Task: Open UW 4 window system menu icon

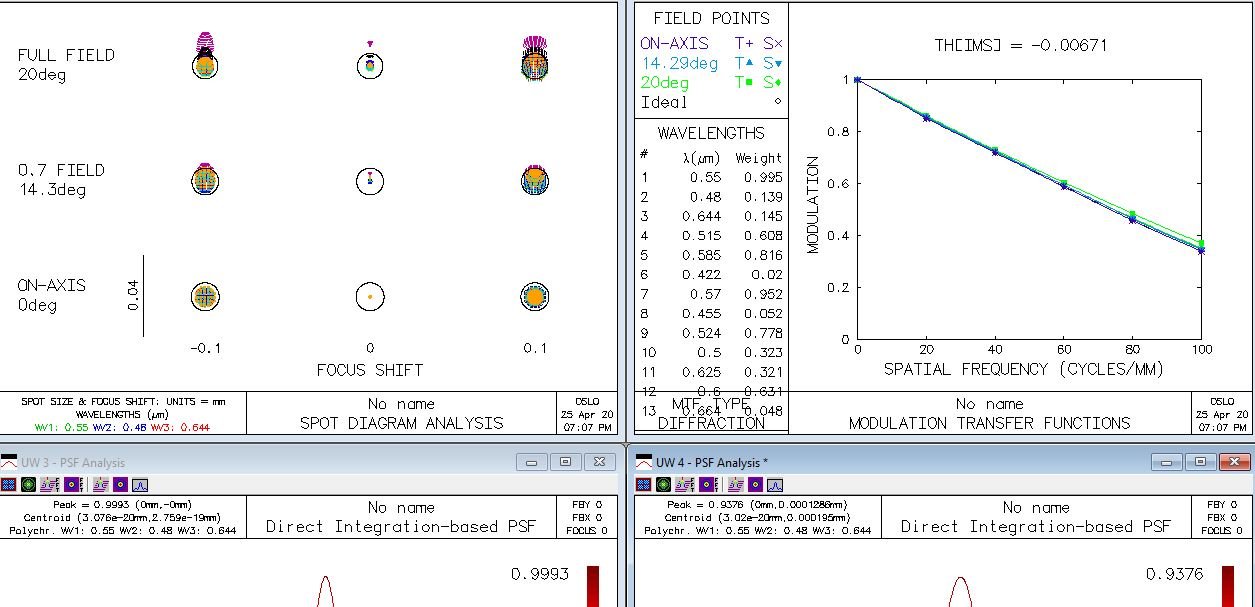Action: click(644, 462)
